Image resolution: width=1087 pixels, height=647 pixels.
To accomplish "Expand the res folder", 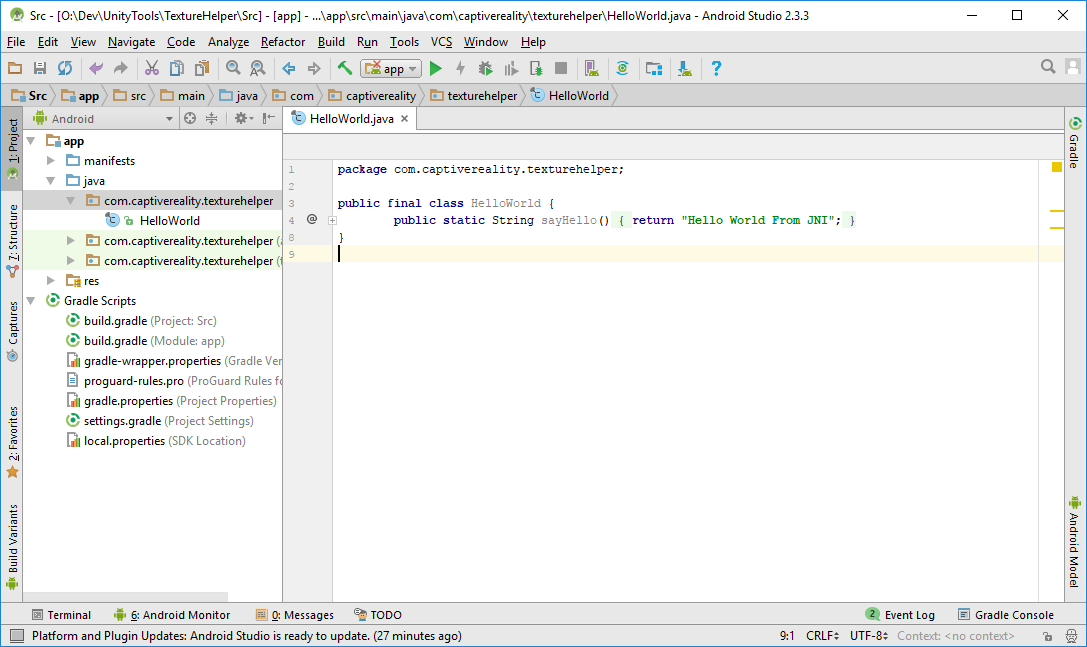I will tap(51, 281).
